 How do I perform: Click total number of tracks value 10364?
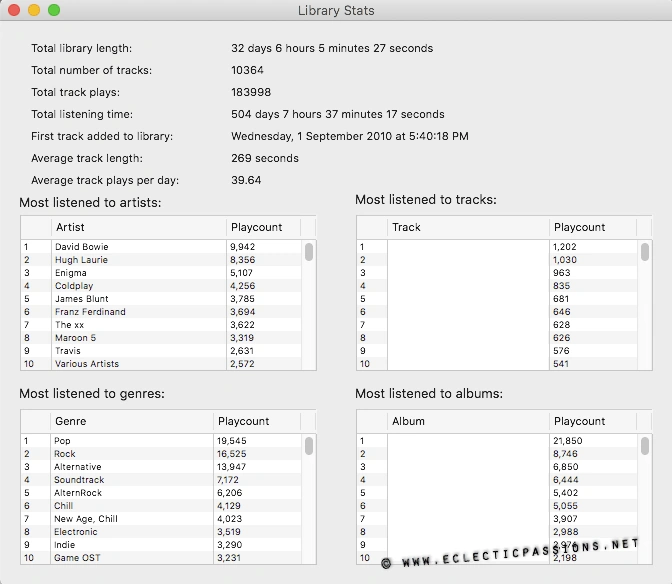coord(247,70)
